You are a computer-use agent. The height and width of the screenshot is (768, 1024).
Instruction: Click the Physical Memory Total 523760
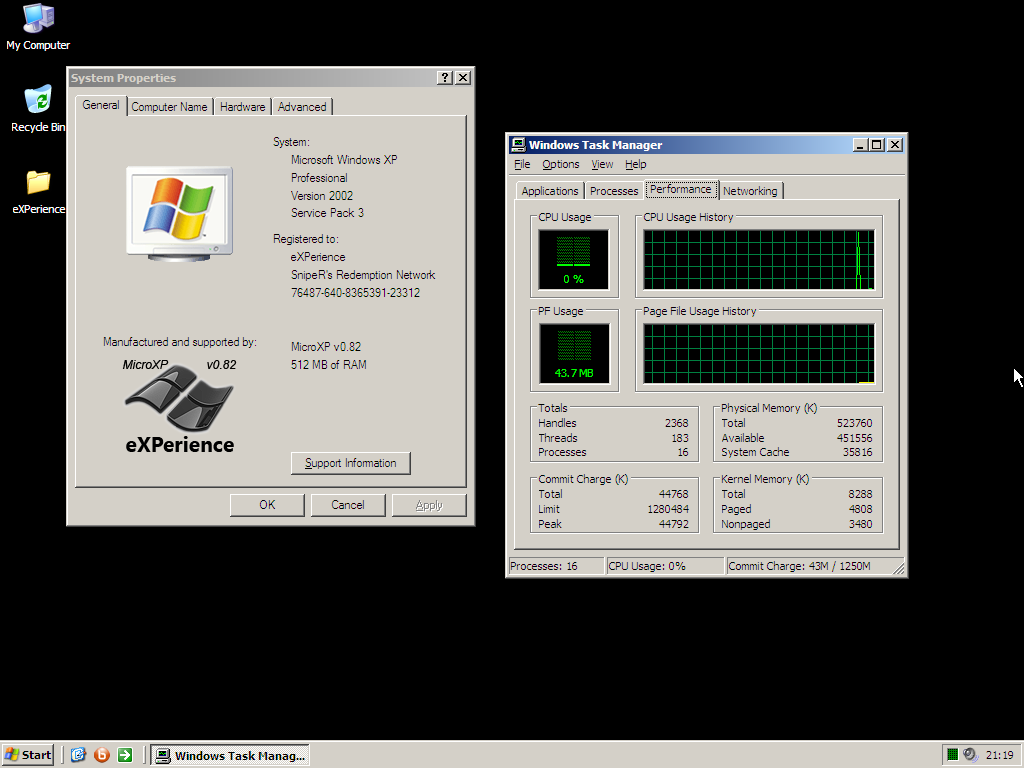tap(854, 423)
